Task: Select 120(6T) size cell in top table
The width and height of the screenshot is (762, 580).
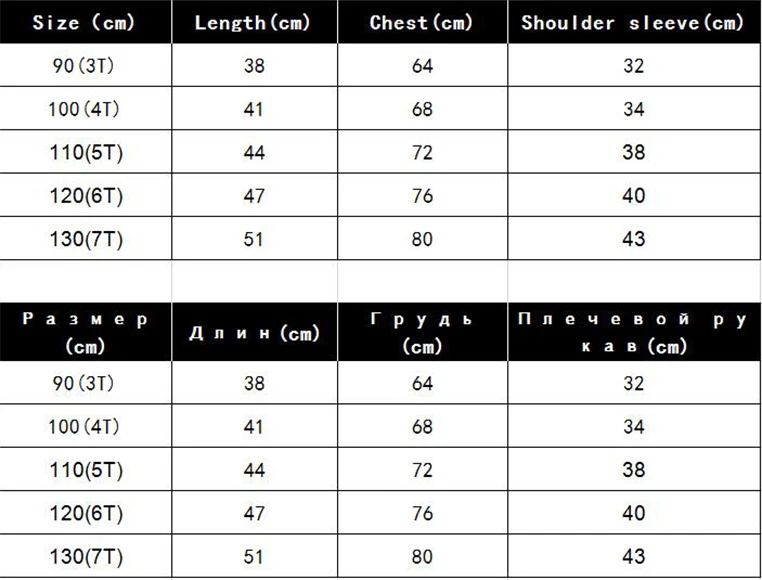Action: [x=85, y=195]
